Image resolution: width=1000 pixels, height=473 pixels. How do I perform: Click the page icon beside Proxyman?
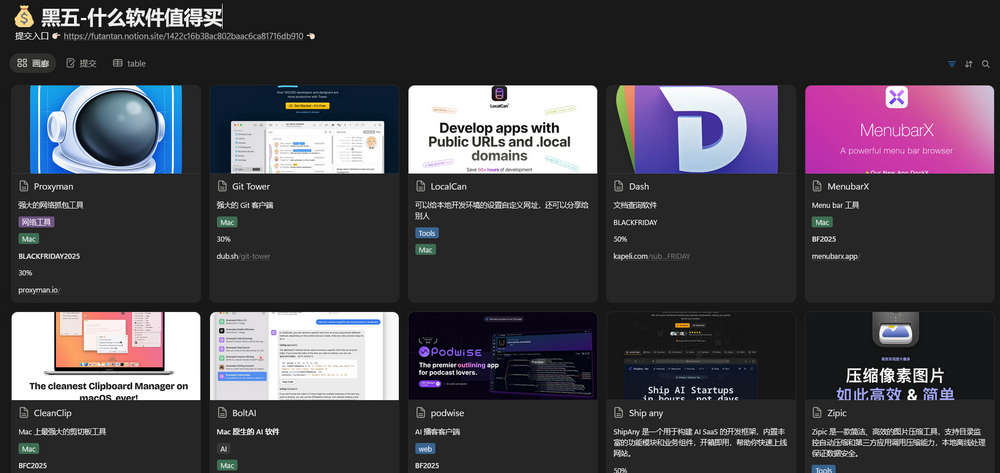point(24,186)
